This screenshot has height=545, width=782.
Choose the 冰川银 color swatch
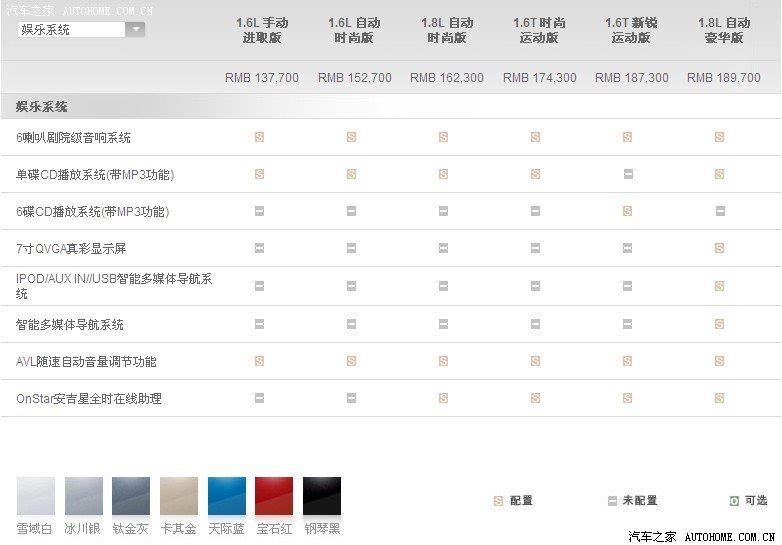coord(84,496)
